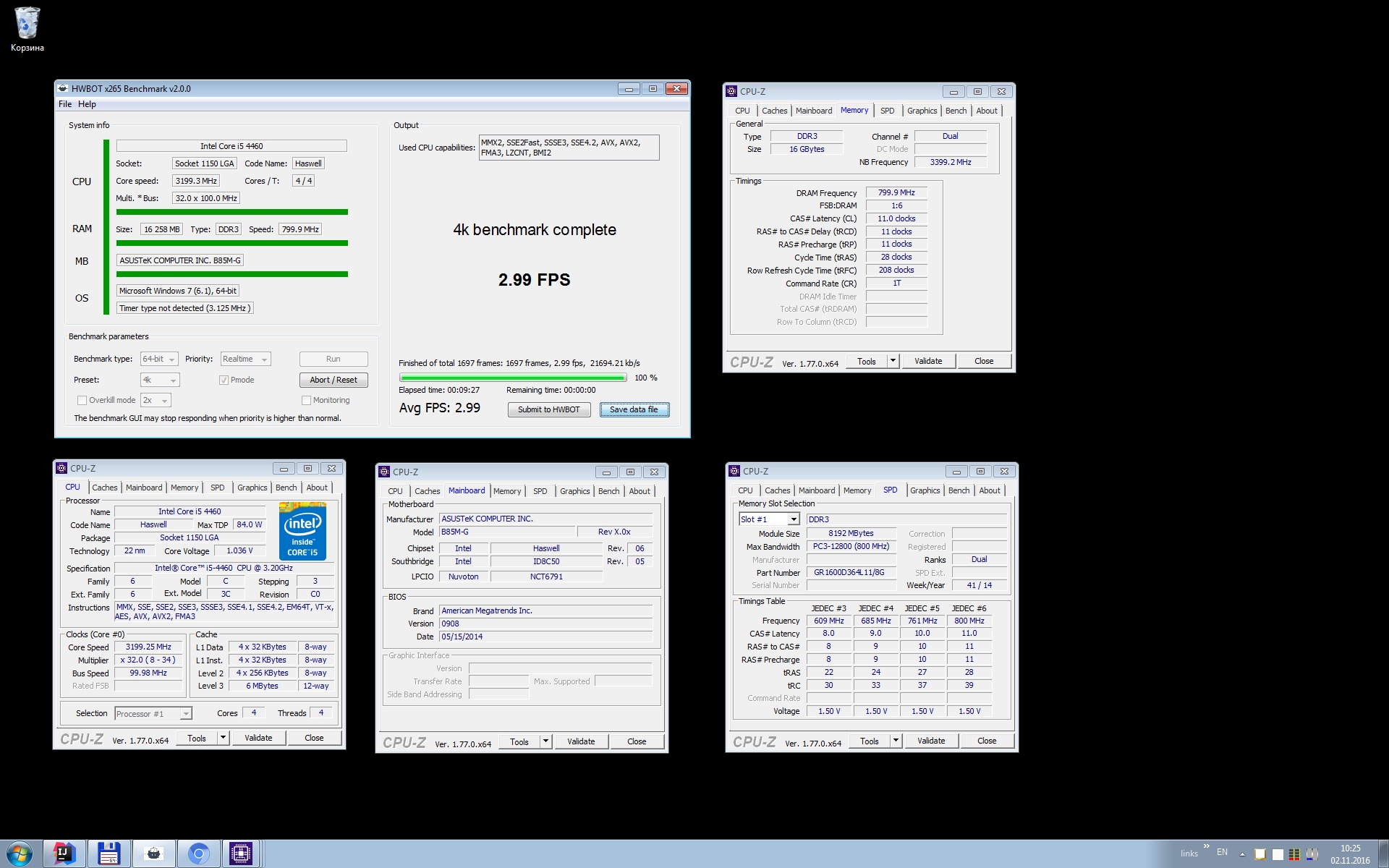Open IntelliJ IDEA from the taskbar
Image resolution: width=1389 pixels, height=868 pixels.
coord(65,854)
